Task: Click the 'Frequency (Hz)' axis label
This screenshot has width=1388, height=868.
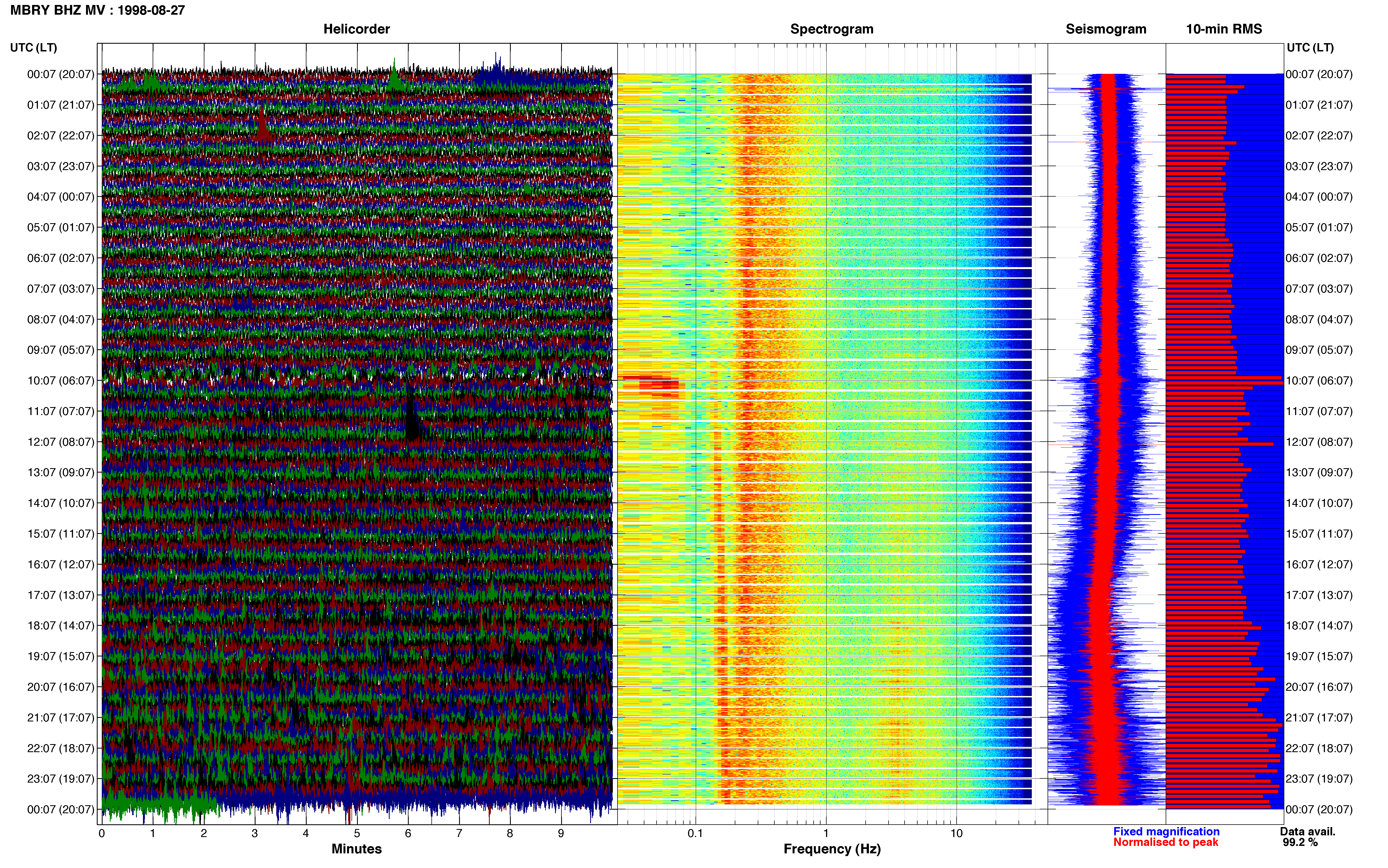Action: [832, 849]
